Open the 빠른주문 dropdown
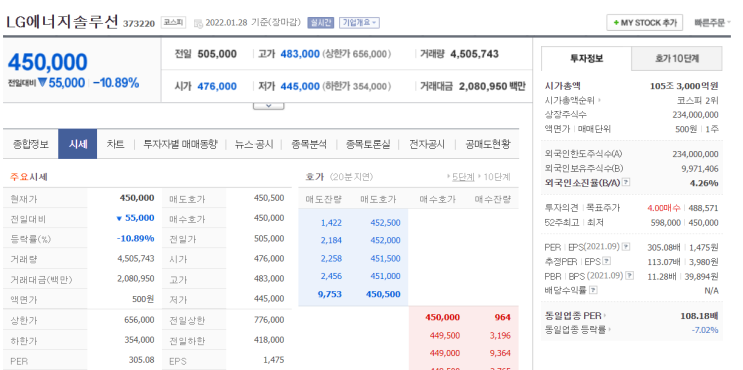Screen dimensions: 743x370 (x=713, y=22)
